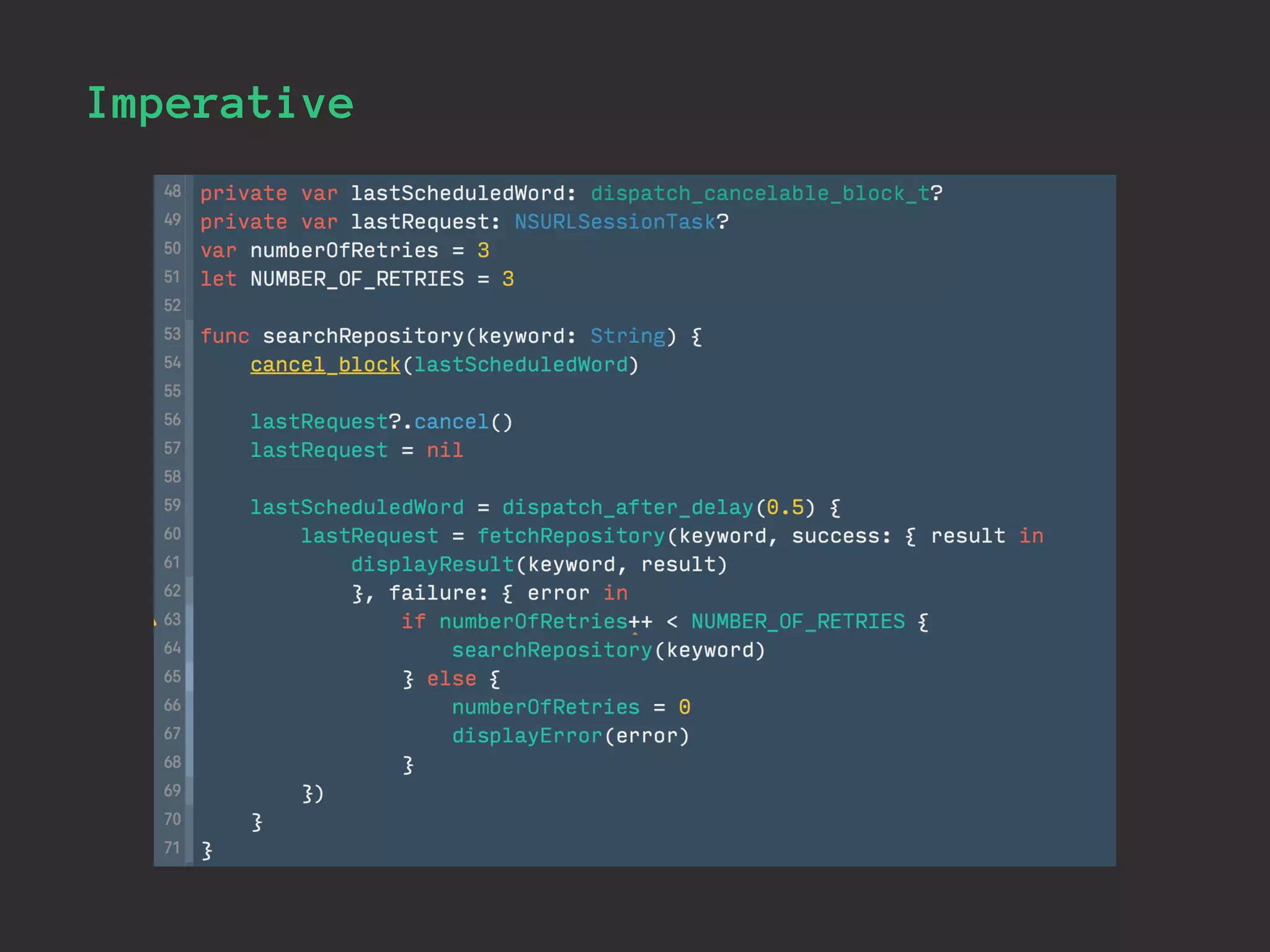Screen dimensions: 1270x952
Task: Click the '0.5' delay value
Action: coord(785,507)
